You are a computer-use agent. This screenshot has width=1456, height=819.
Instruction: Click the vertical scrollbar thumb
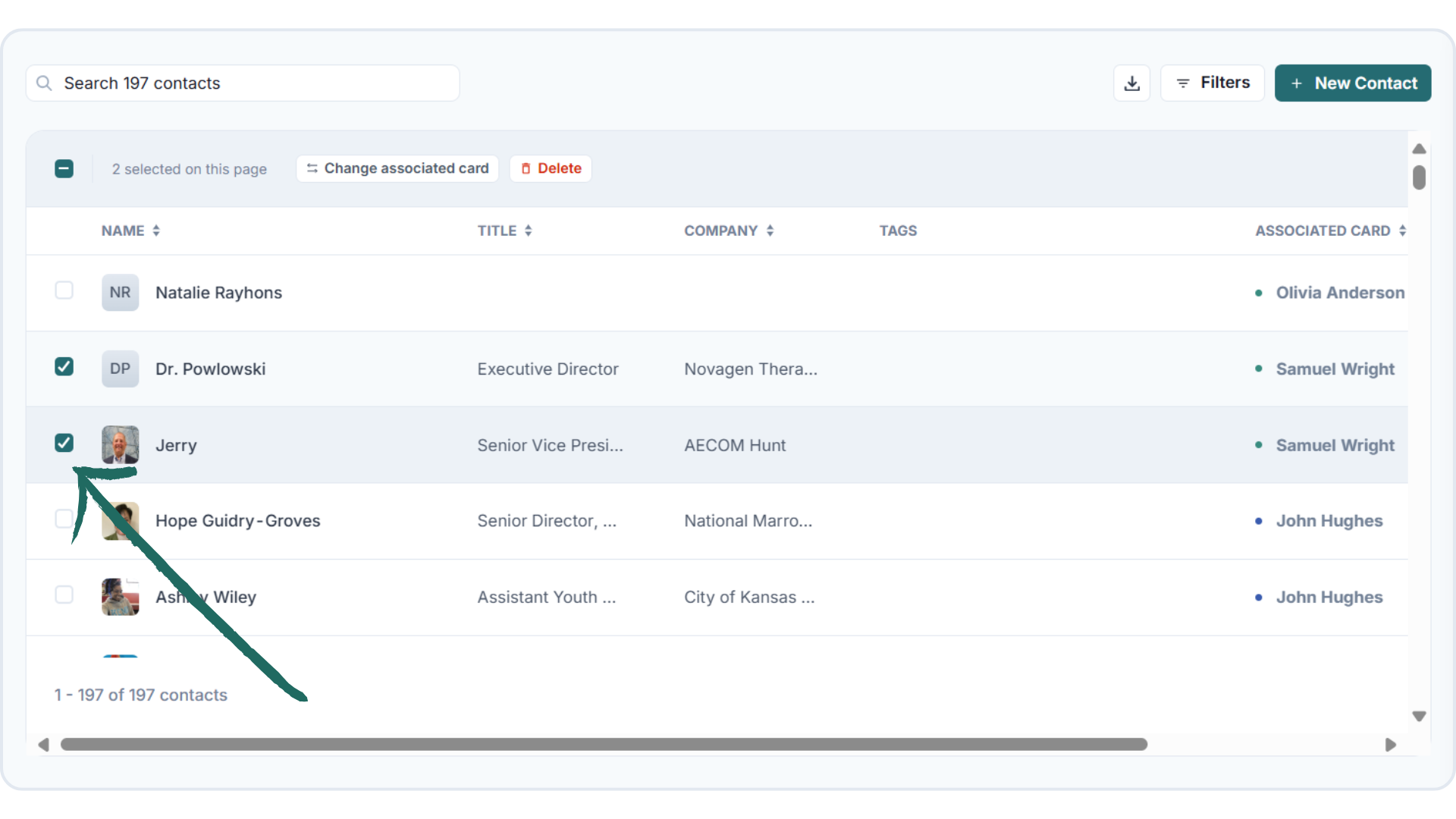pyautogui.click(x=1420, y=177)
